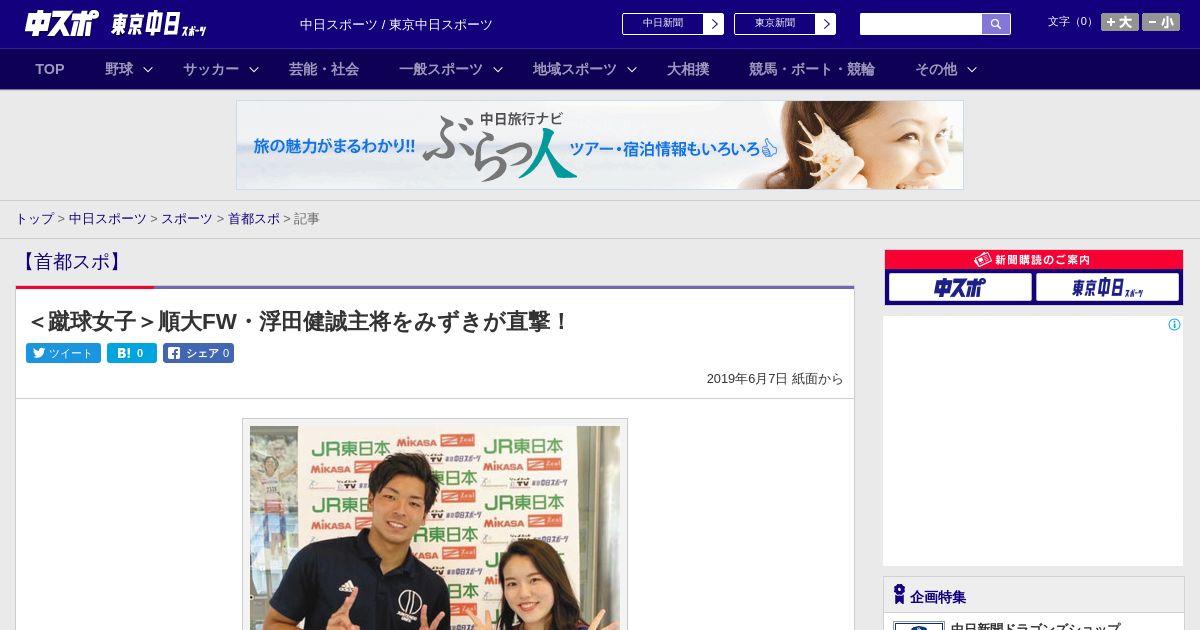Viewport: 1200px width, 630px height.
Task: Expand the その他 dropdown chevron
Action: [x=972, y=69]
